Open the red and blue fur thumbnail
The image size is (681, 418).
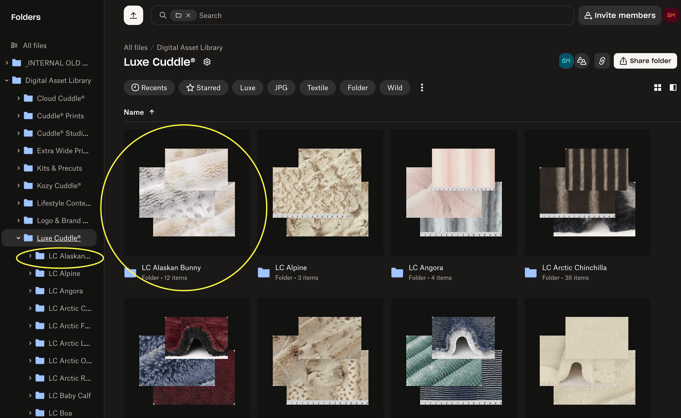pos(187,361)
